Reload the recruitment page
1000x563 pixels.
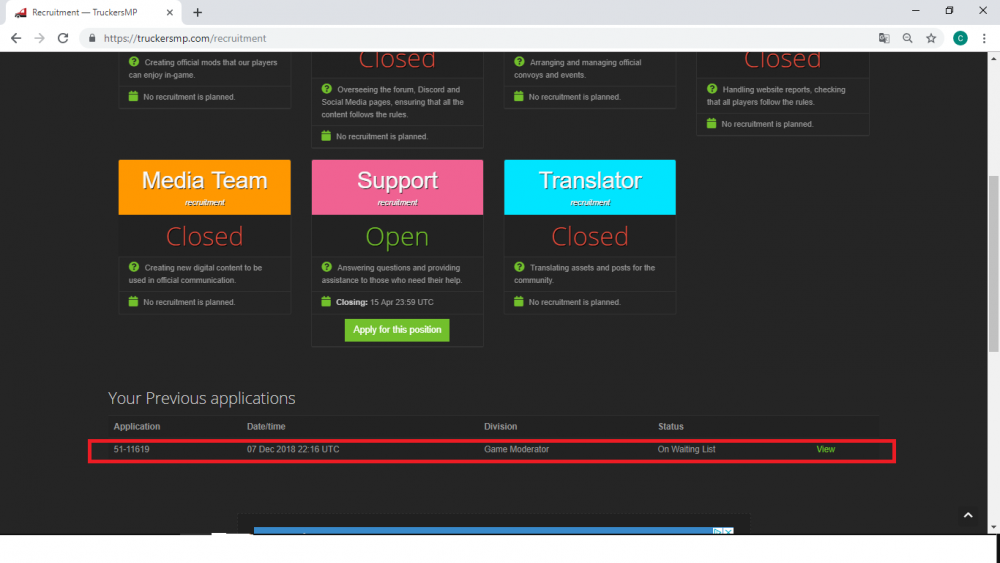click(63, 38)
